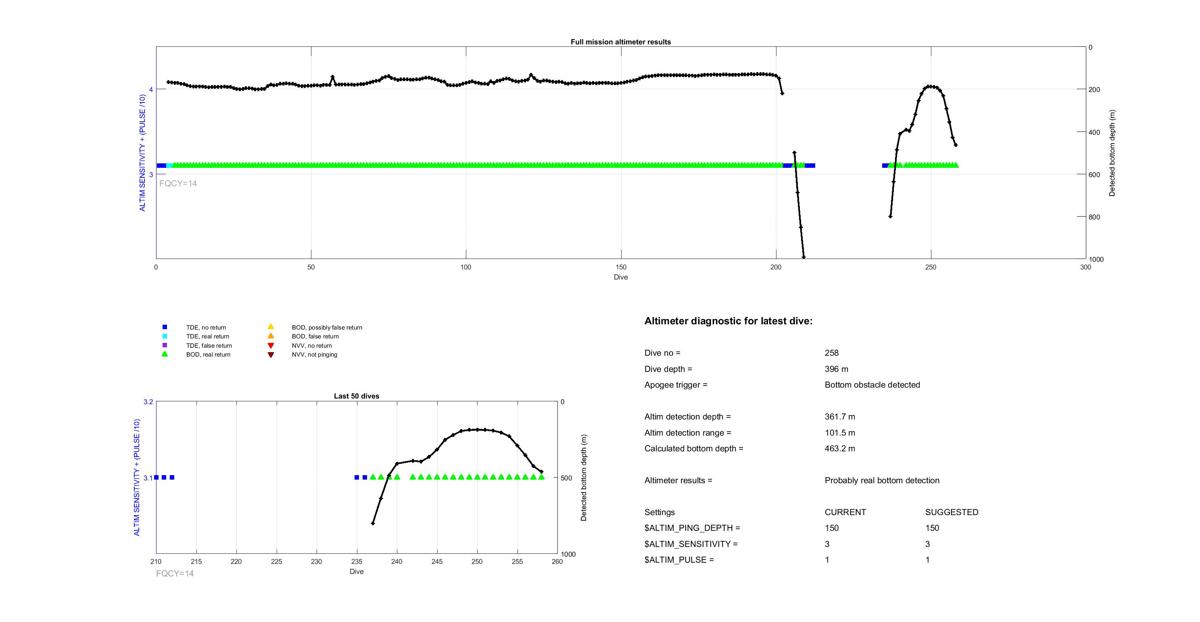Viewport: 1200px width, 622px height.
Task: Select CURRENT value of $ALTIM_SENSITIVITY
Action: point(827,544)
